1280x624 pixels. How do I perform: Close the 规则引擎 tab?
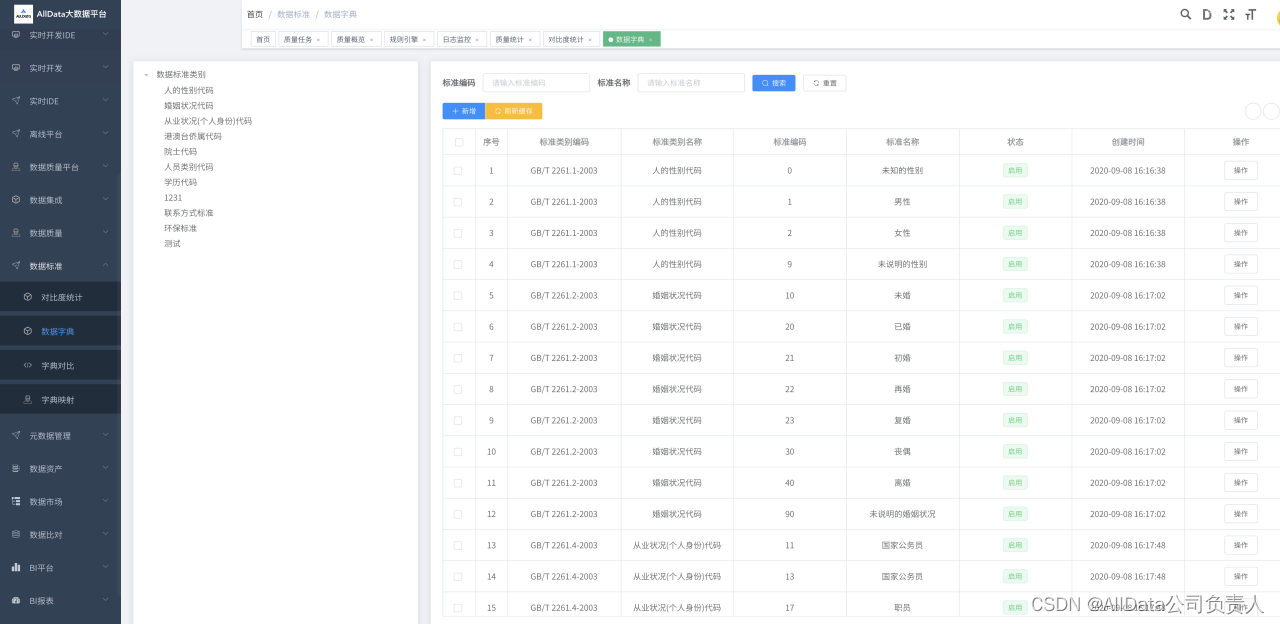point(424,40)
